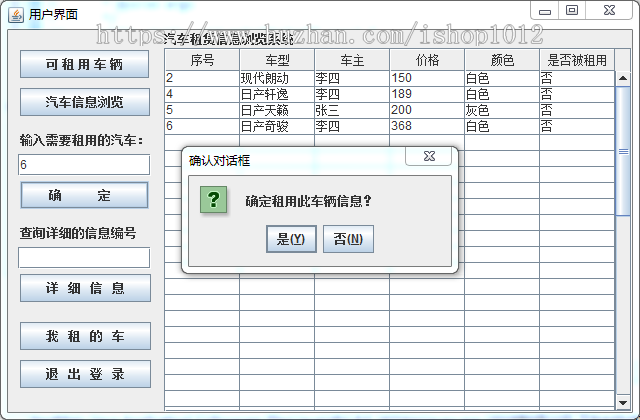Click the 可租用车辆 button
640x420 pixels.
tap(84, 64)
